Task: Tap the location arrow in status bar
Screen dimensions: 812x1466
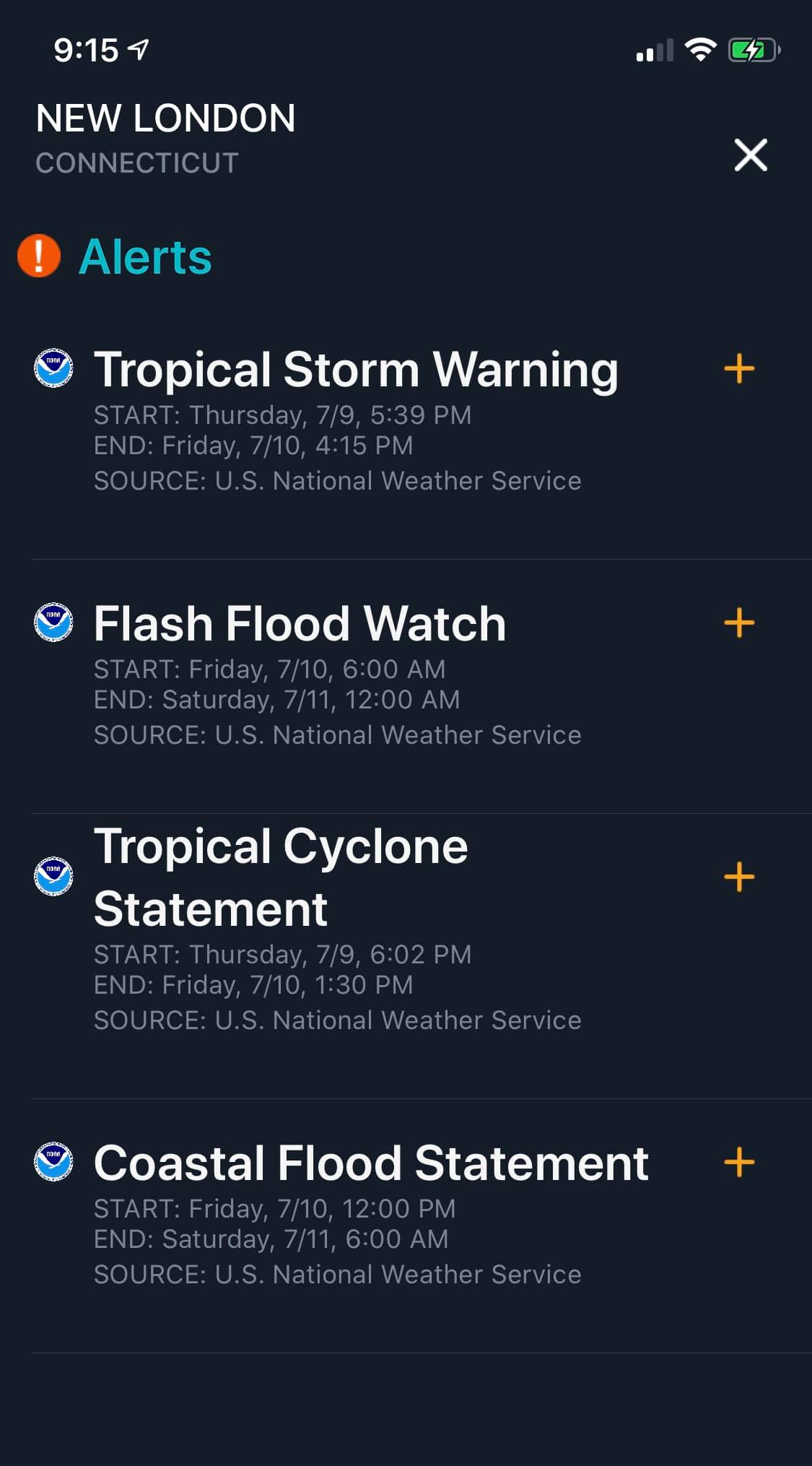Action: tap(138, 49)
